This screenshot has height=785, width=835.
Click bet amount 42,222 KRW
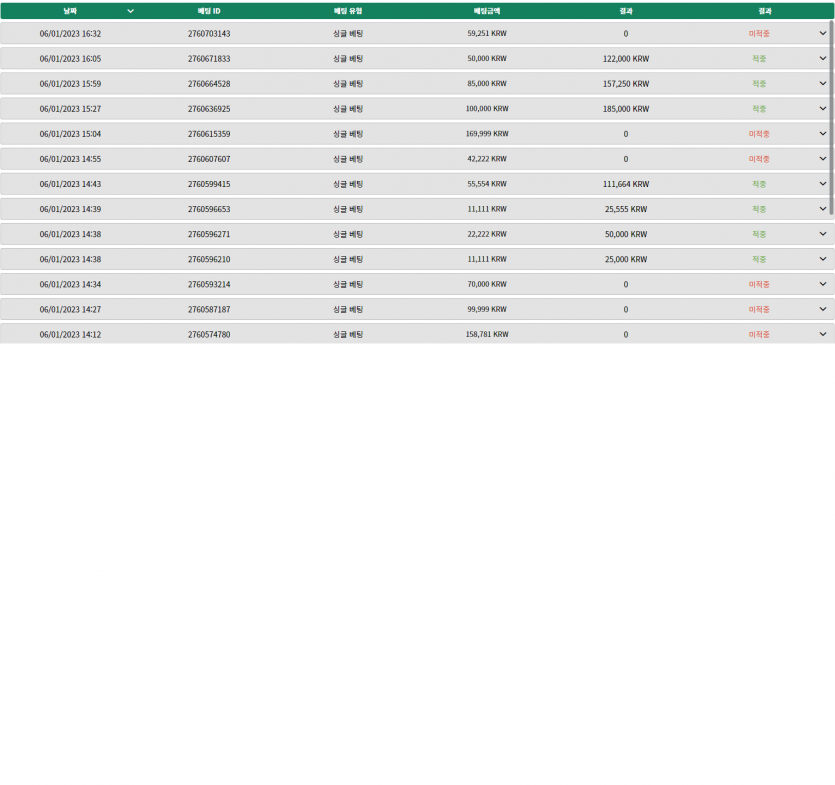(487, 158)
